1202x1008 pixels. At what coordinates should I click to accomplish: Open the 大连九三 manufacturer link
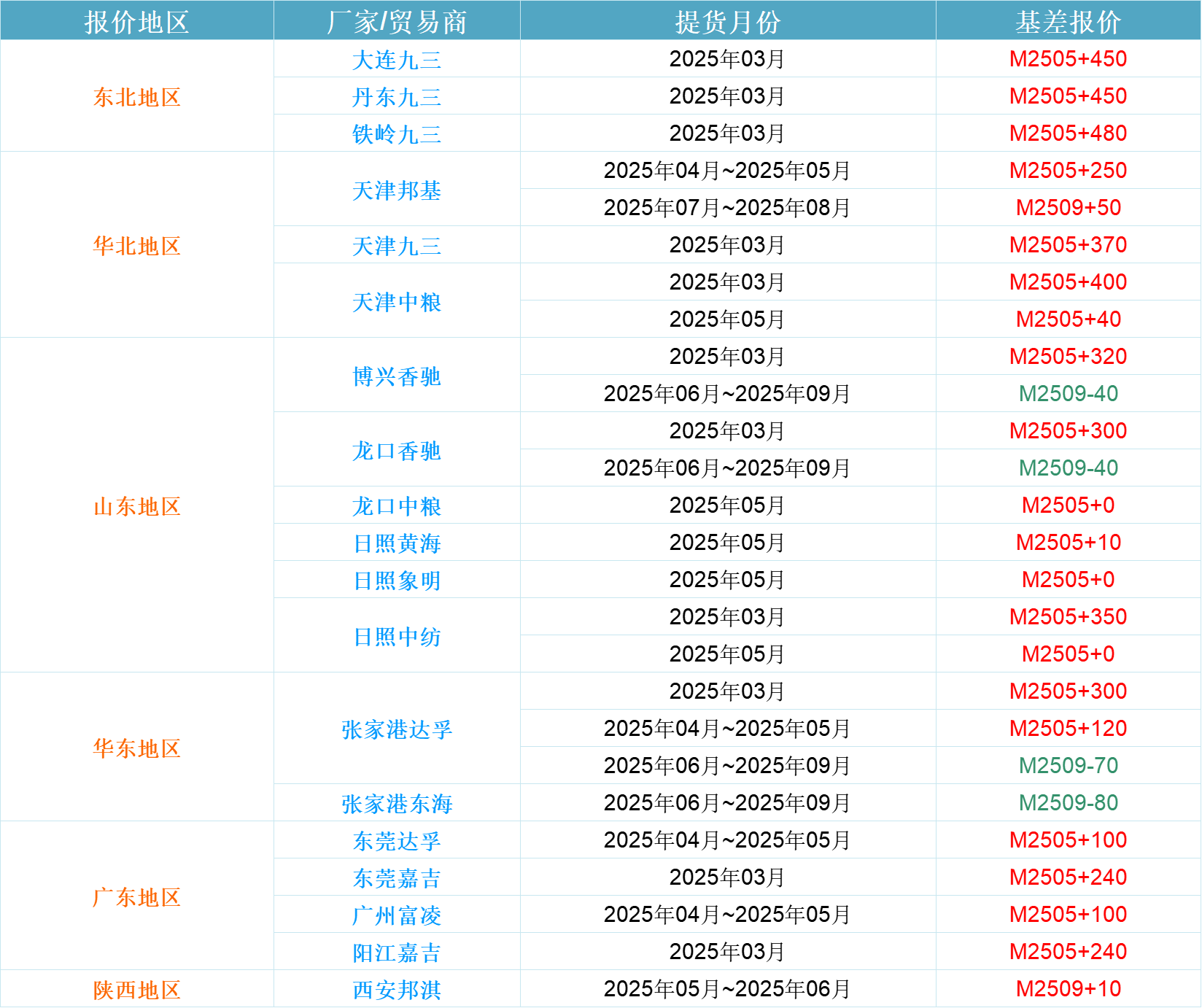pos(397,60)
